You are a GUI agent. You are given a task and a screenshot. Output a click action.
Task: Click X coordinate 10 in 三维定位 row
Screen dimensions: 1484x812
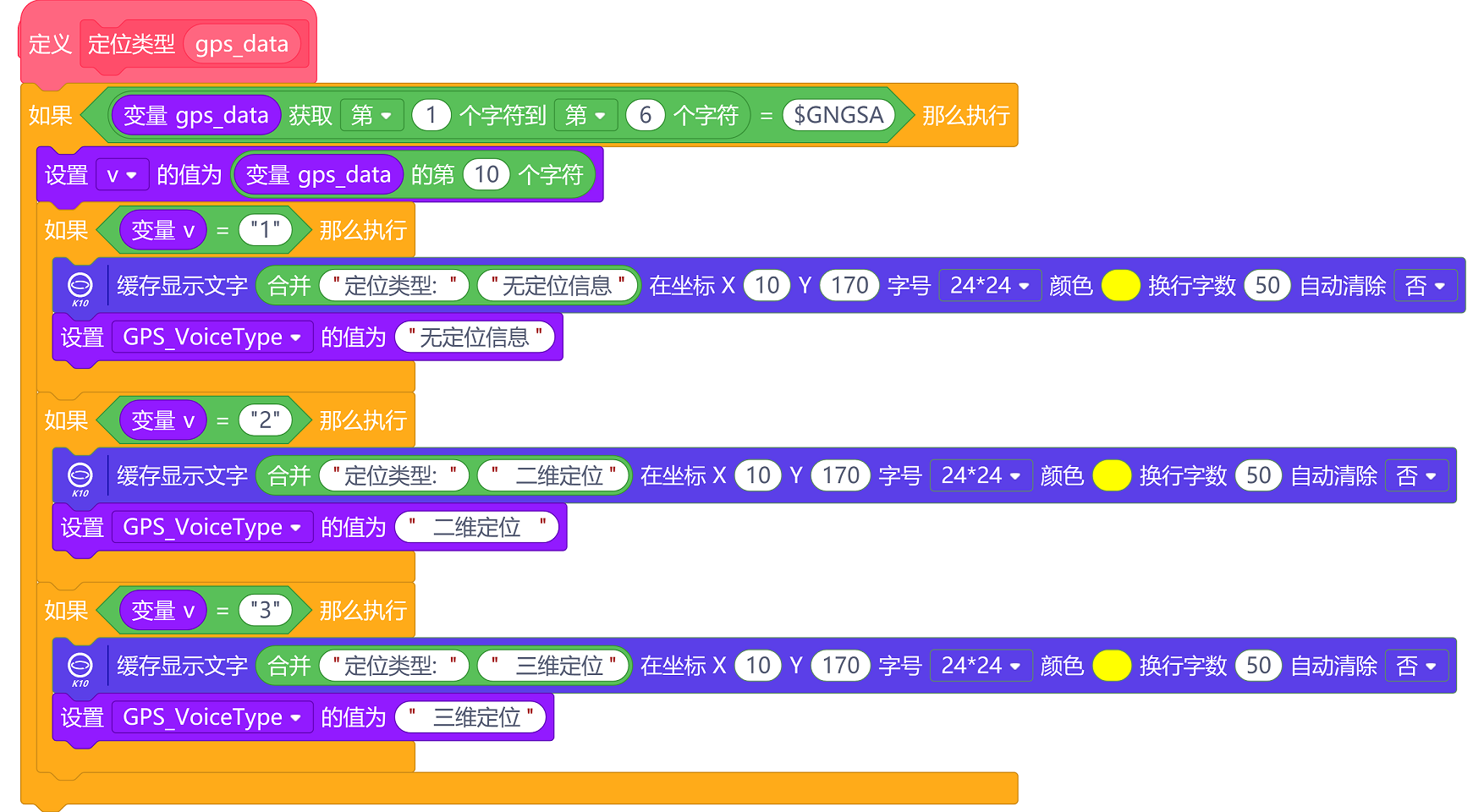759,667
